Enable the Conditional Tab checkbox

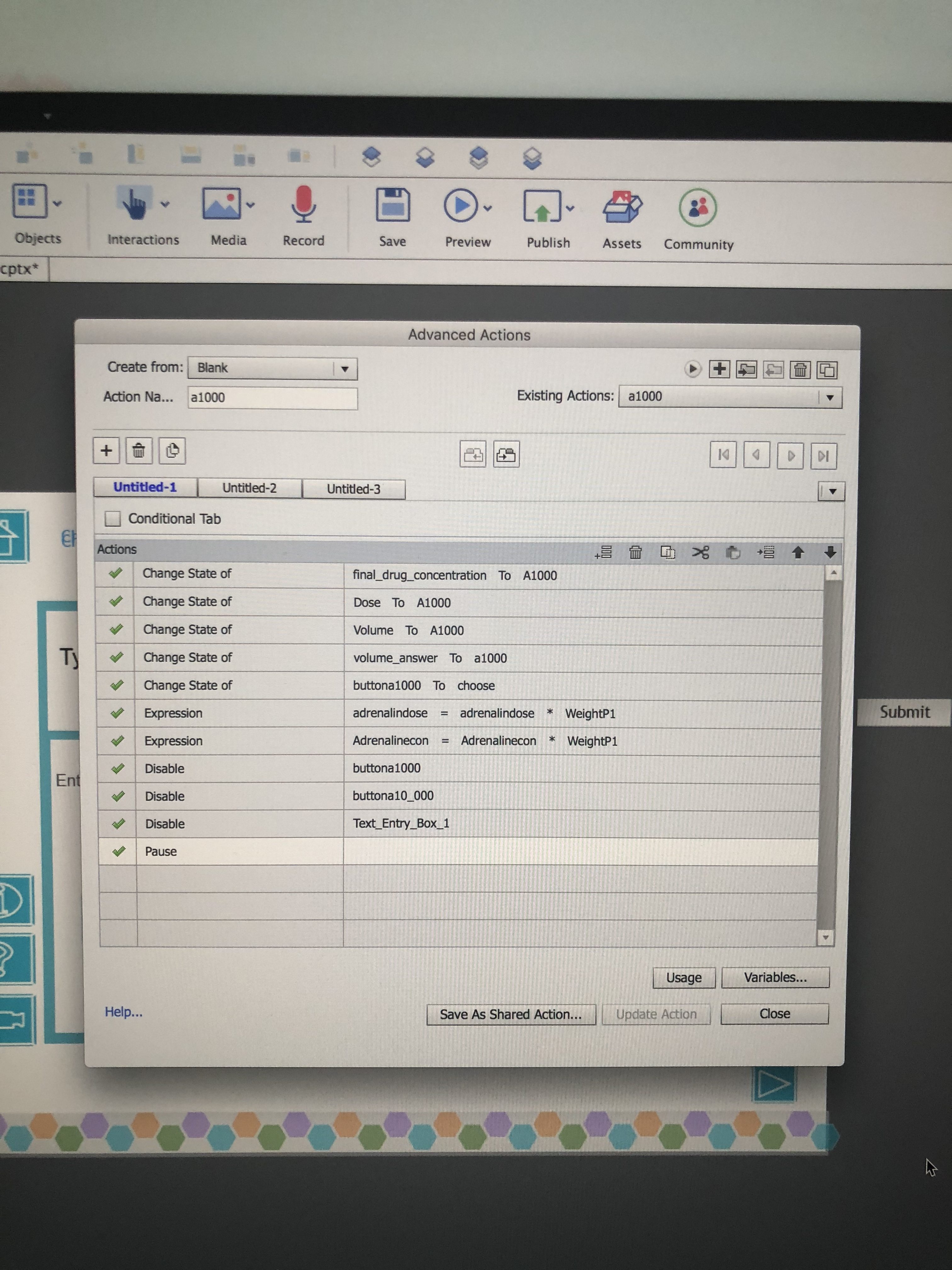[x=113, y=519]
